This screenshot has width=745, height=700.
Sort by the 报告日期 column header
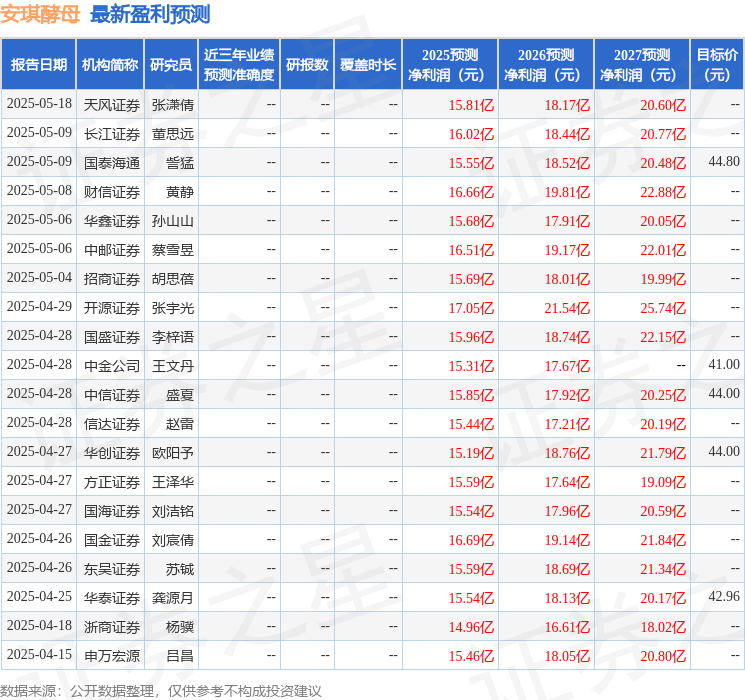tap(38, 65)
